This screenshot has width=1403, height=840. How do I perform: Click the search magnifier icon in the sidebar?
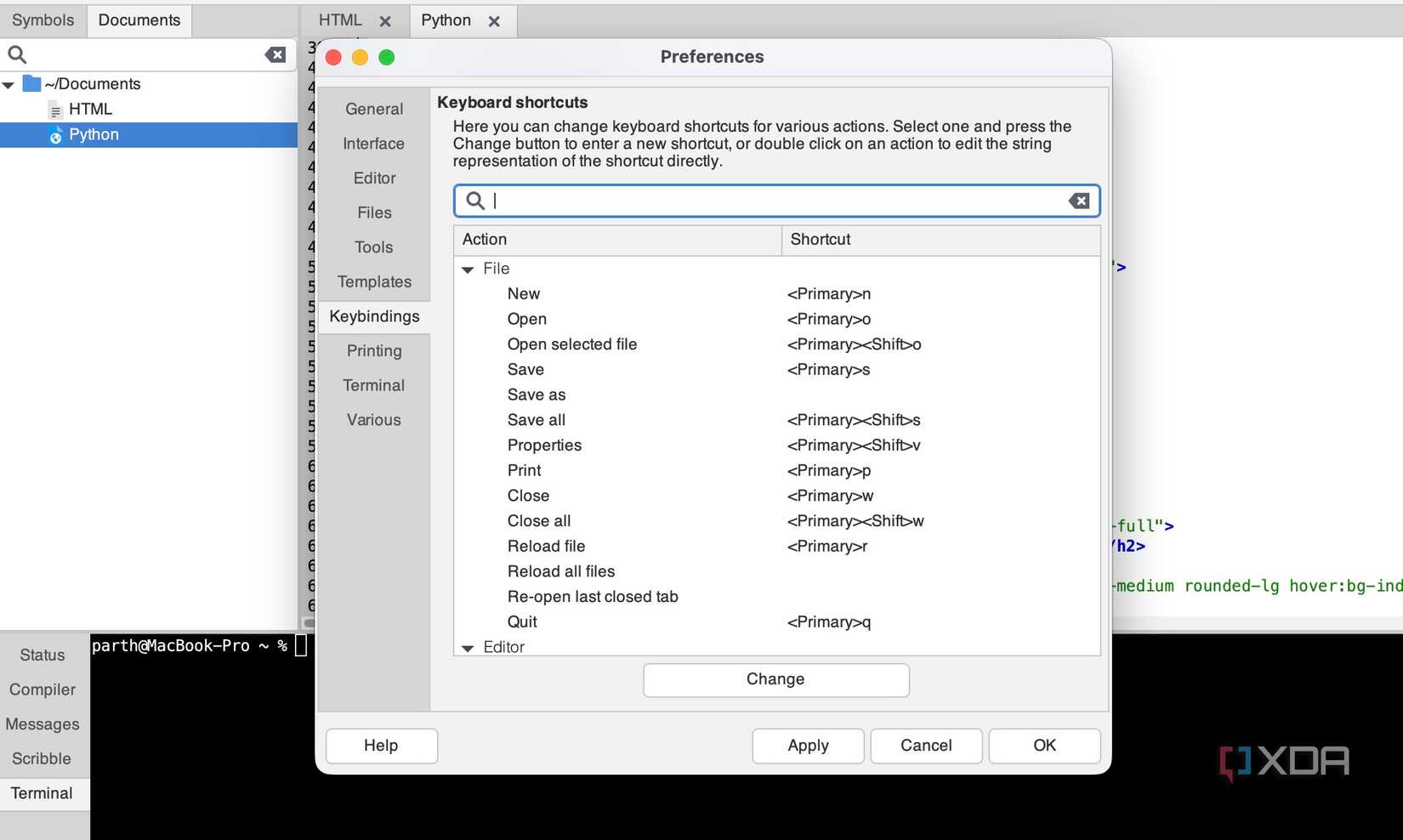tap(17, 54)
